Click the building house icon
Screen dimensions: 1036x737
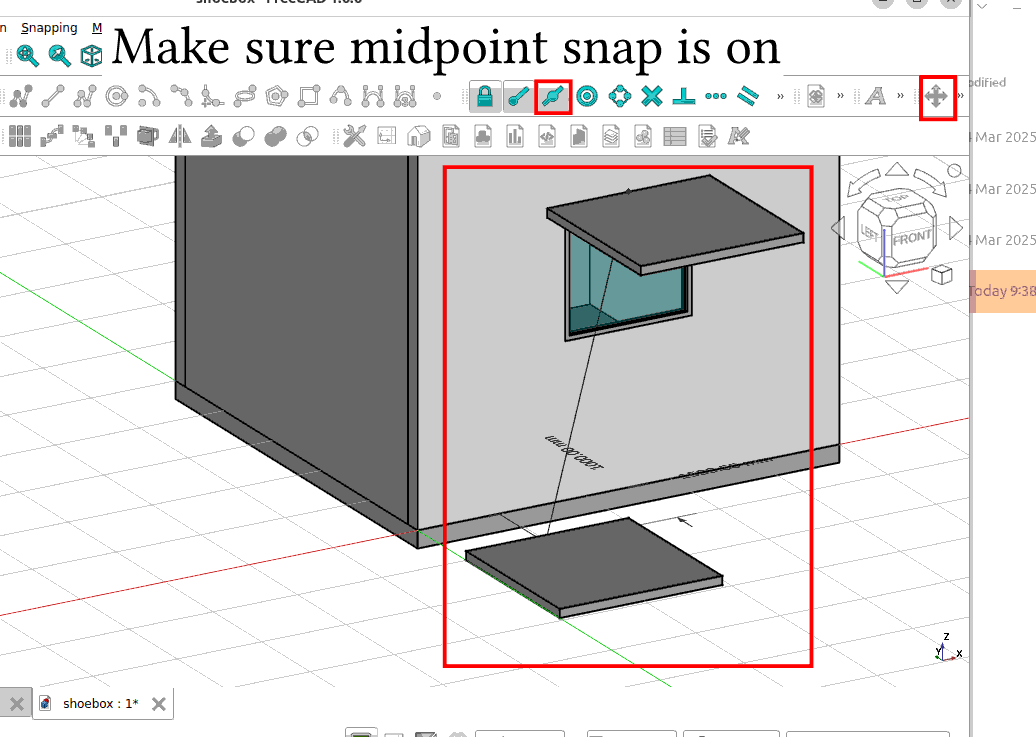pyautogui.click(x=419, y=135)
